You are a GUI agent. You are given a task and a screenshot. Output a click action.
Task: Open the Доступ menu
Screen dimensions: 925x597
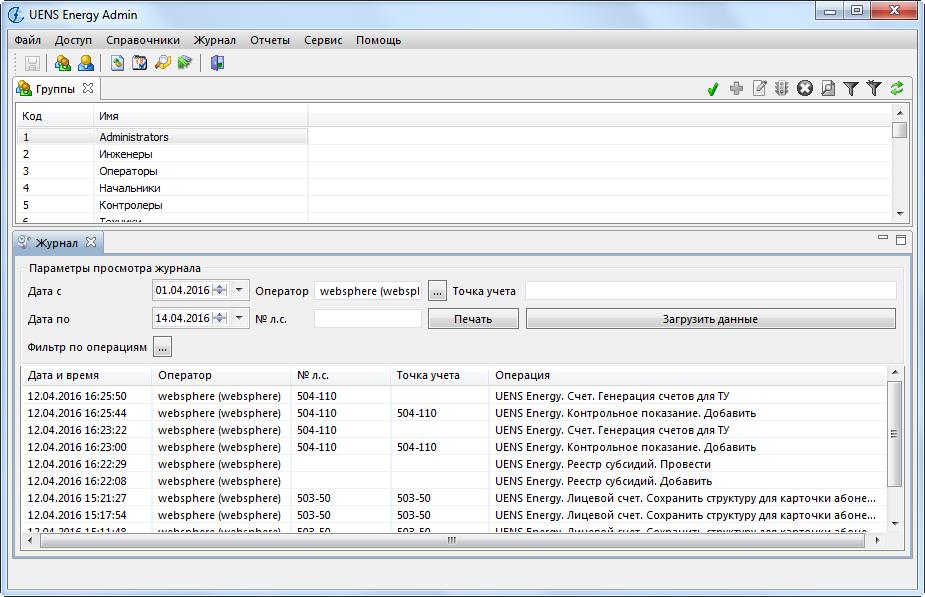(x=73, y=40)
